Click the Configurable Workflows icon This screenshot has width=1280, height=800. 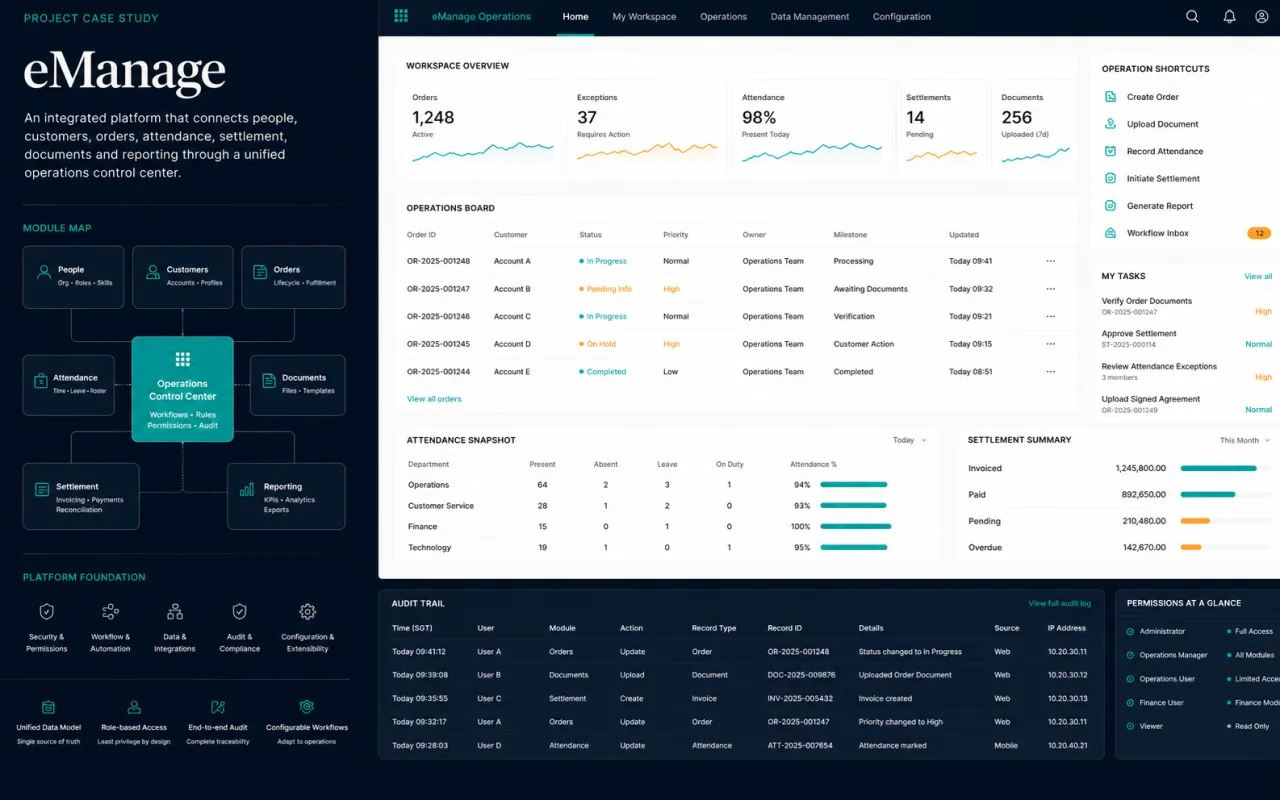coord(307,707)
